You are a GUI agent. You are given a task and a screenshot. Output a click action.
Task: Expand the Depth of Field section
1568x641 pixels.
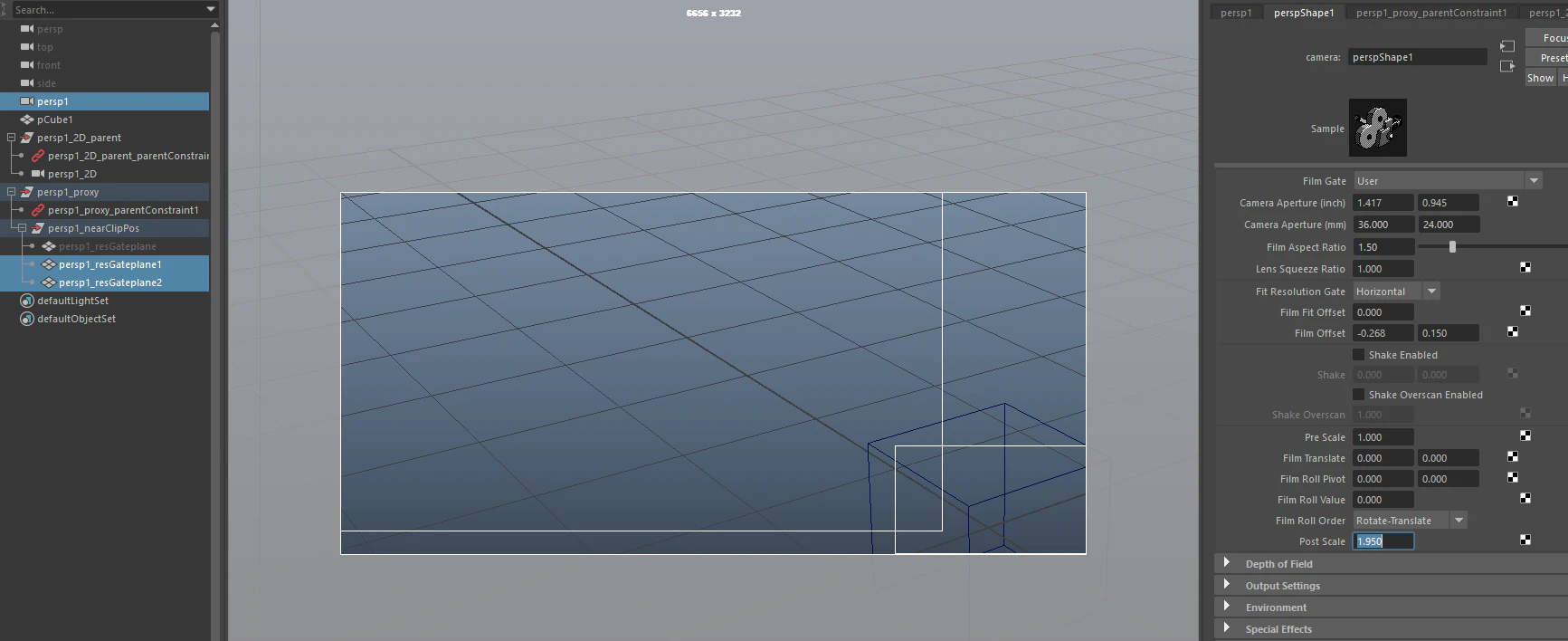[x=1227, y=562]
